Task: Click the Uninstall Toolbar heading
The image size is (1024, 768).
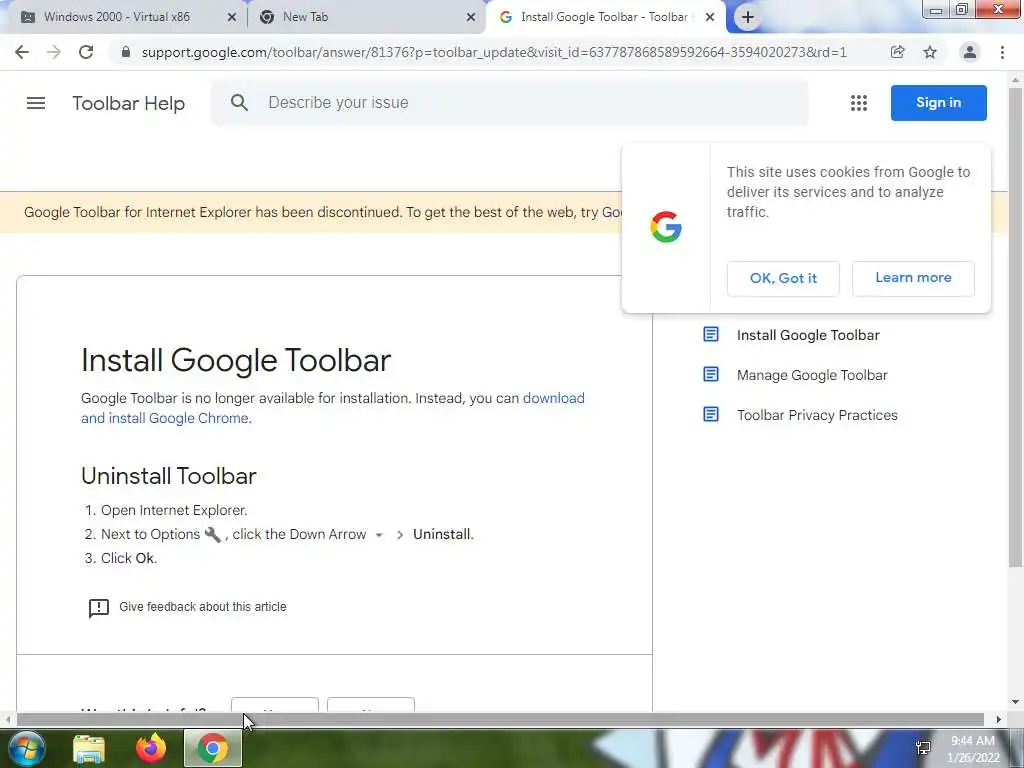Action: (168, 476)
